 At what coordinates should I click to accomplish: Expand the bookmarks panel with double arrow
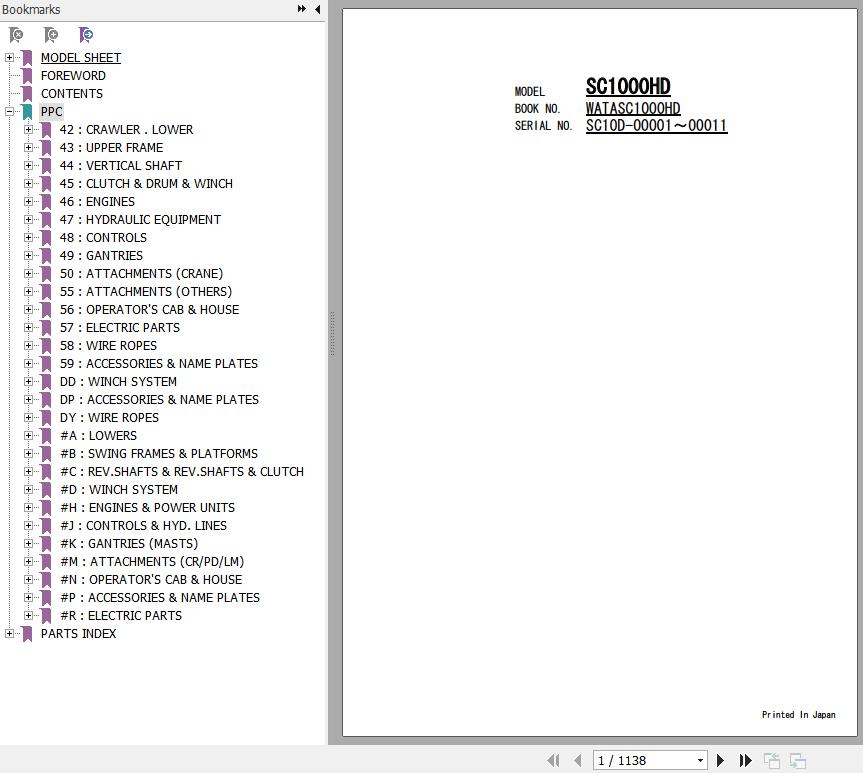(x=302, y=9)
